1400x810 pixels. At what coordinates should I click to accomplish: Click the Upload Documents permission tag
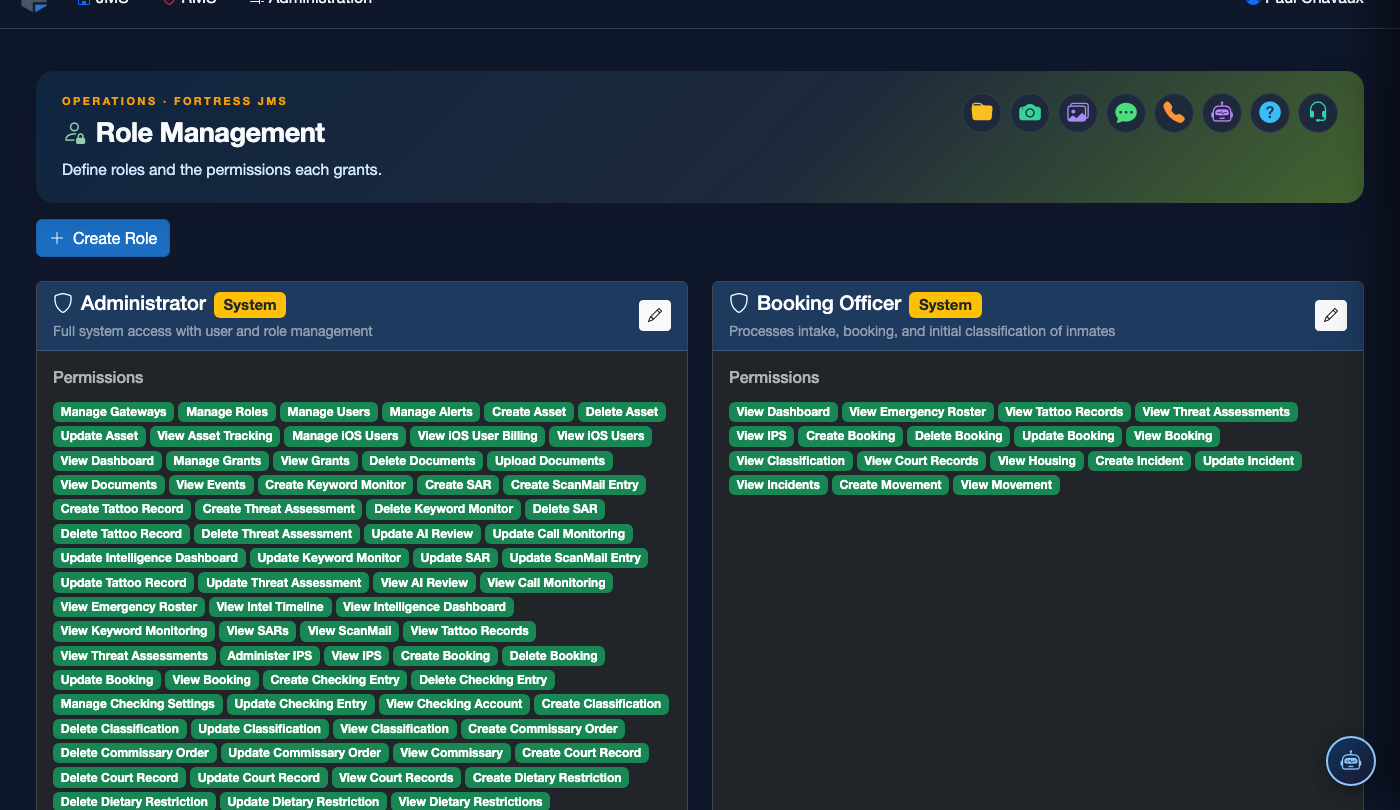pyautogui.click(x=550, y=461)
